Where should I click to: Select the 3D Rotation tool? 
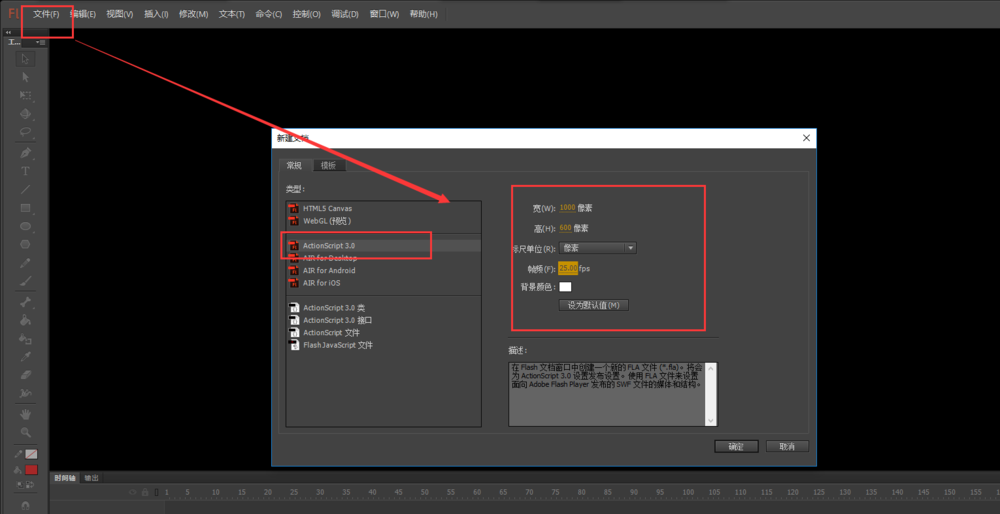click(x=26, y=114)
